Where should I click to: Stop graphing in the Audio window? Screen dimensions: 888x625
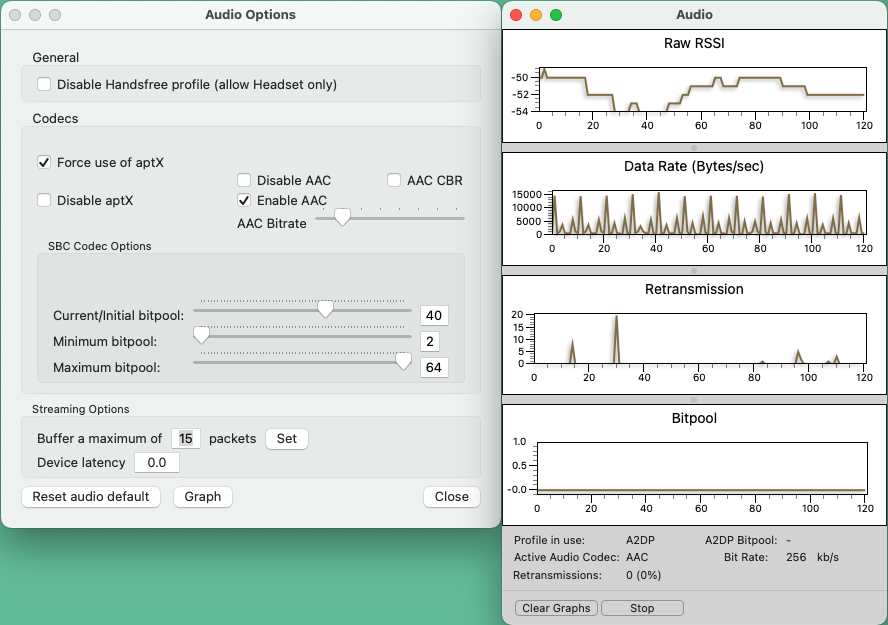[x=642, y=608]
